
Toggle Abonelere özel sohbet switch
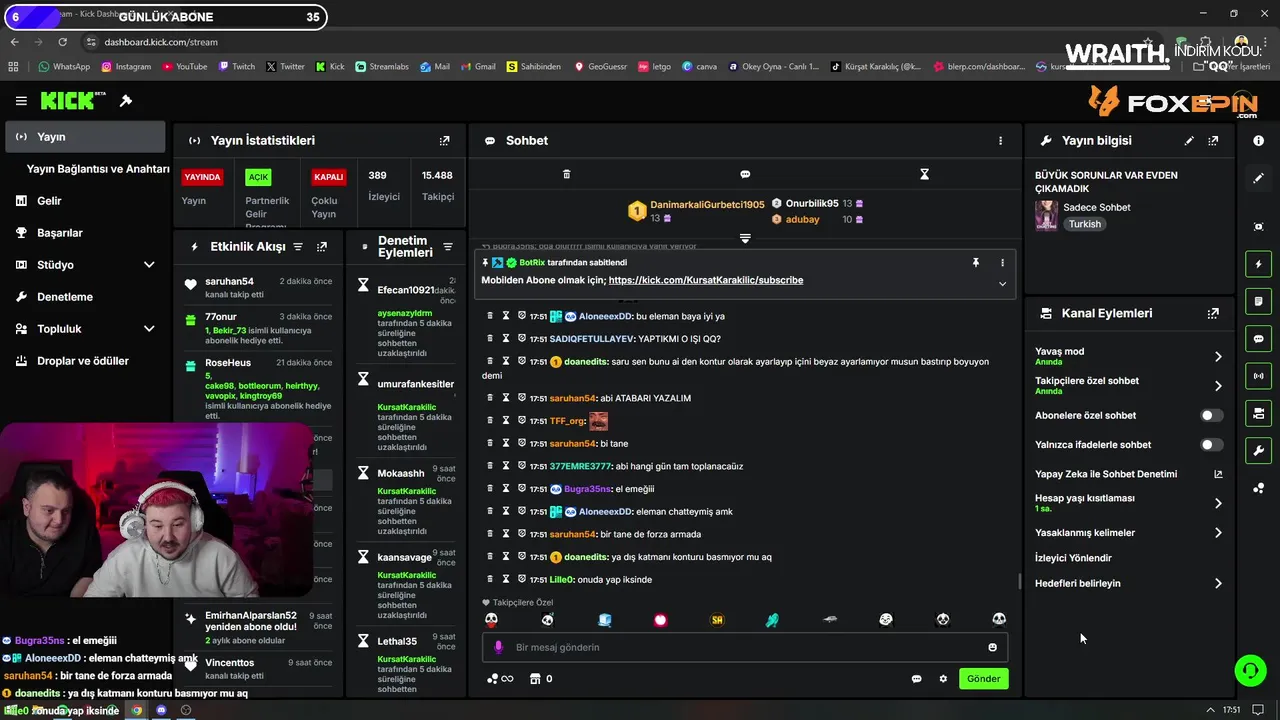tap(1211, 415)
